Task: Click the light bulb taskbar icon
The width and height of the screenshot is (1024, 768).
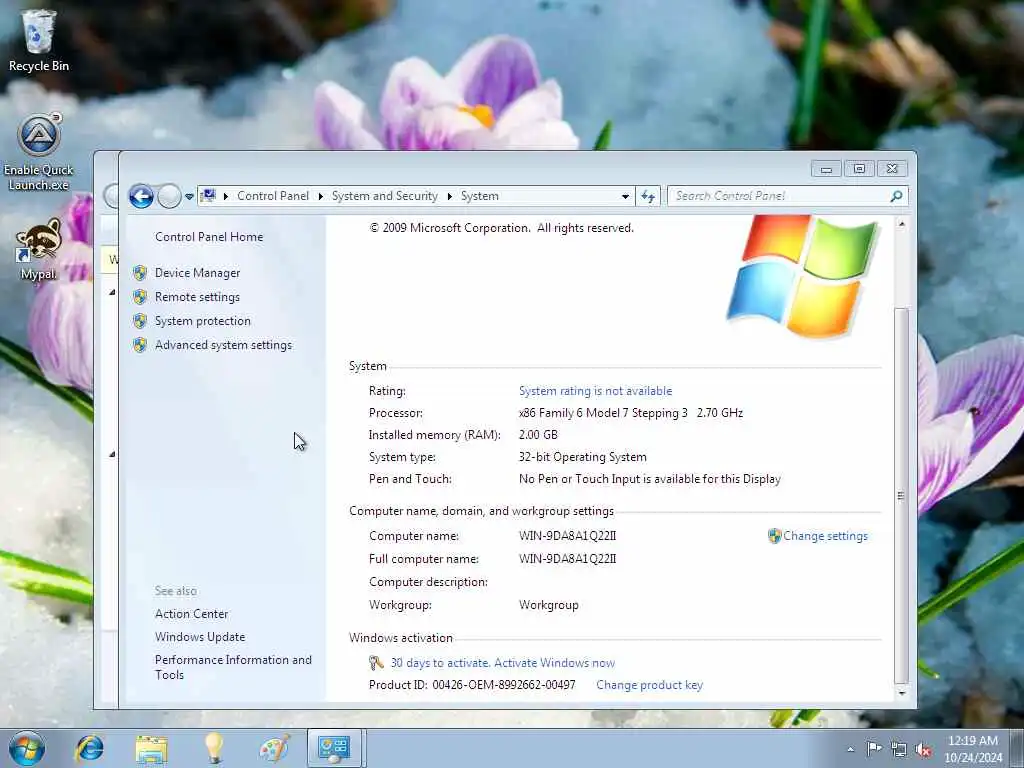Action: click(x=214, y=748)
